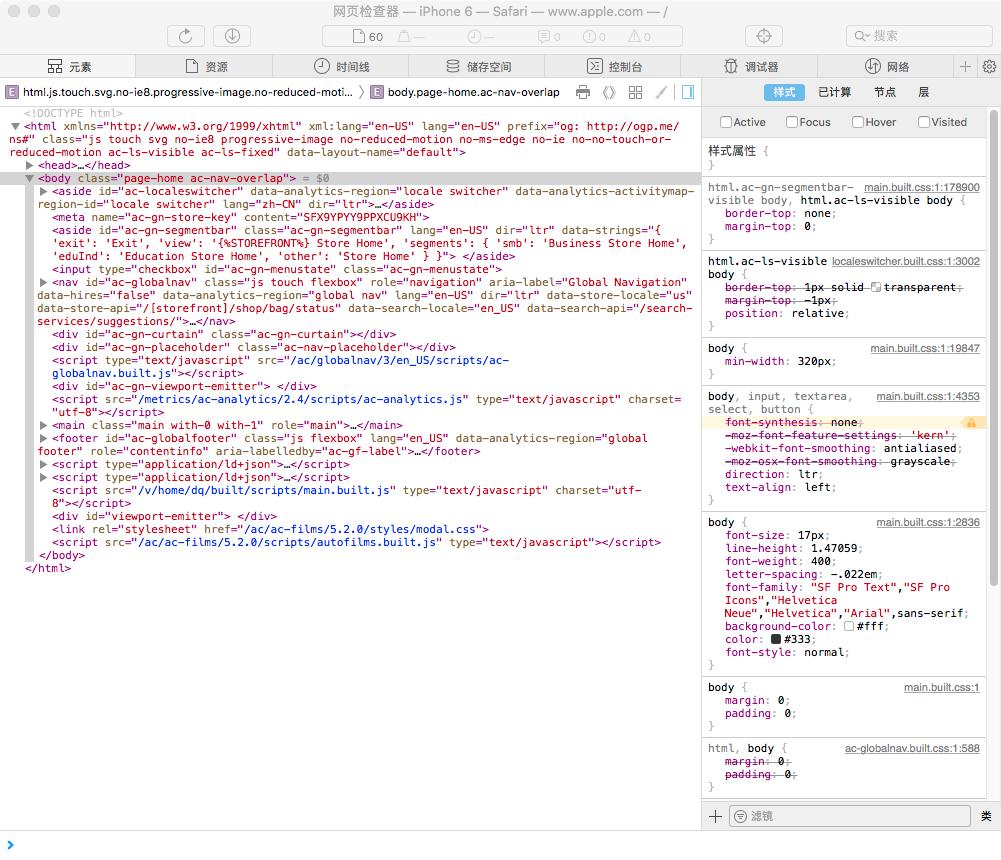1001x860 pixels.
Task: Toggle the right details sidebar icon
Action: (687, 92)
